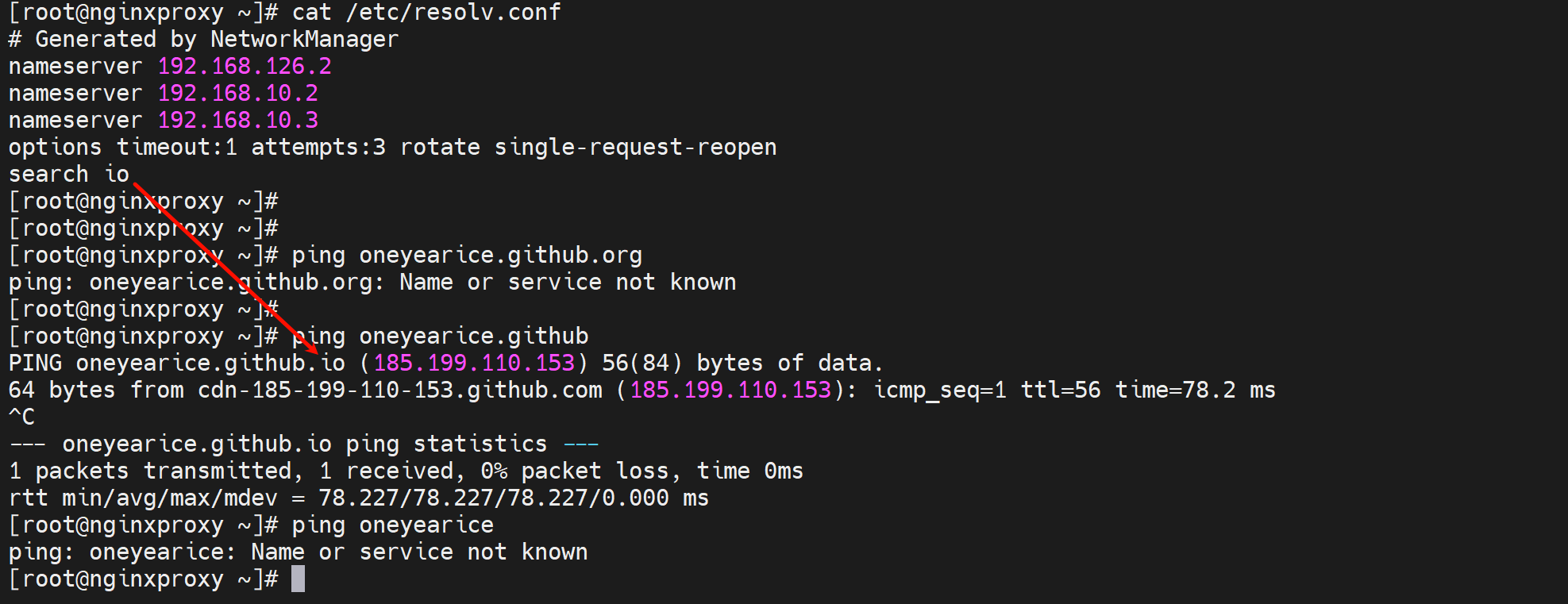Click the 'timeout:1' option in resolv.conf

tap(176, 147)
